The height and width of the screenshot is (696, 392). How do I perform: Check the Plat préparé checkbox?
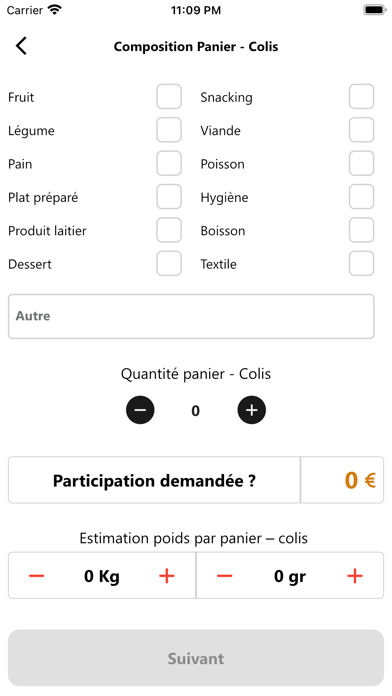tap(169, 197)
